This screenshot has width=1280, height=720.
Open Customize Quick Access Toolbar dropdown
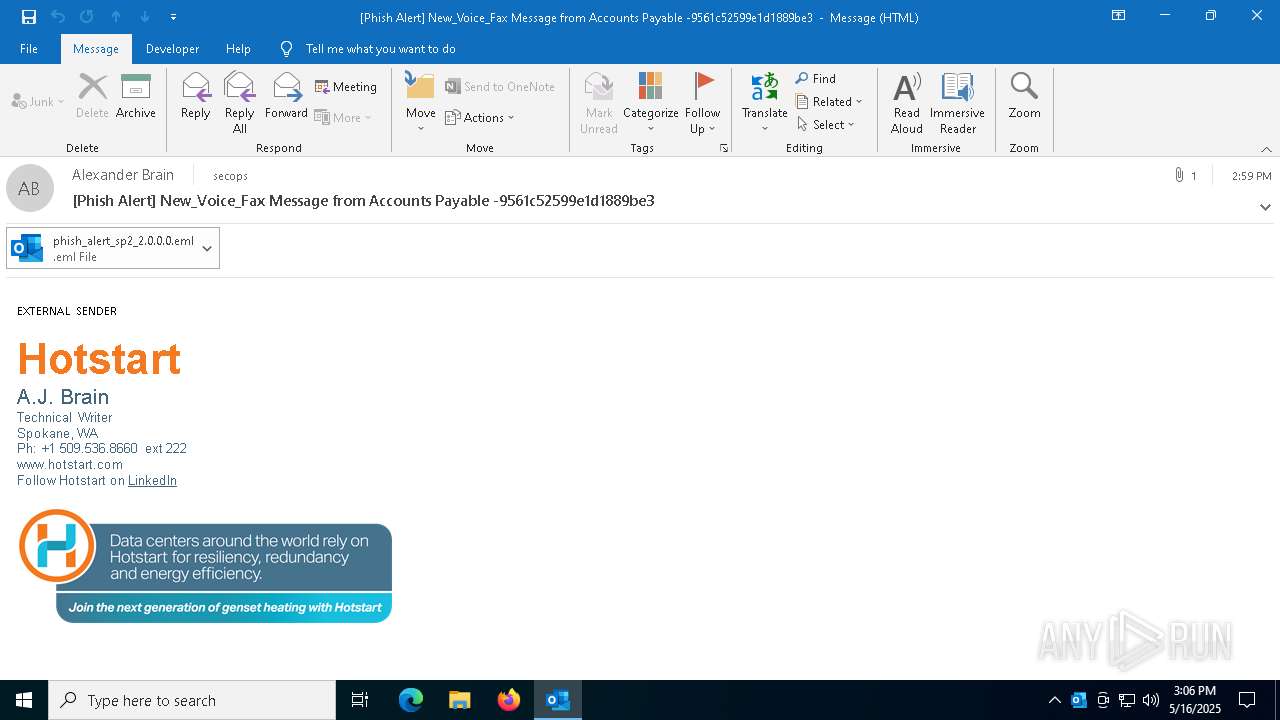click(x=174, y=17)
